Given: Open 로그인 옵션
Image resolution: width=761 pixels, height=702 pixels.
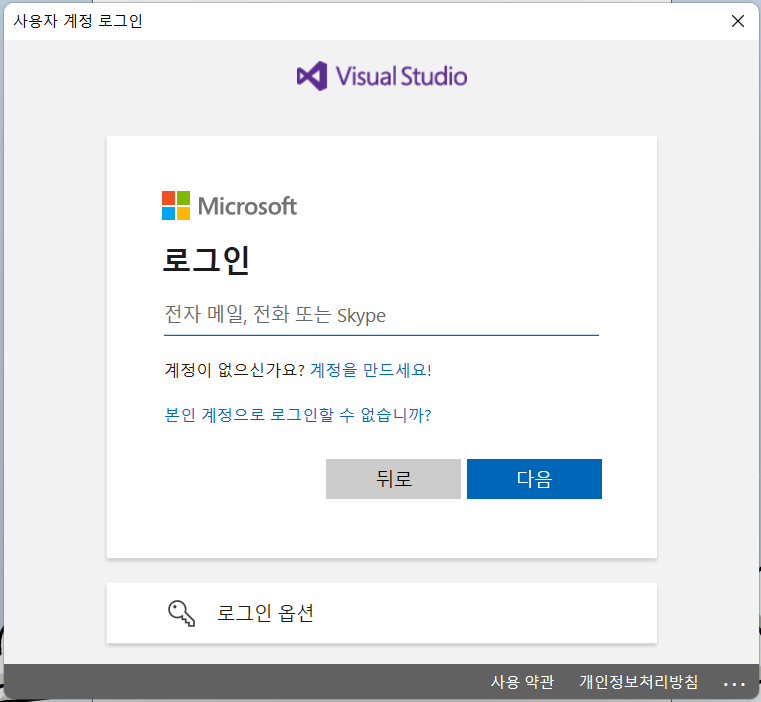Looking at the screenshot, I should pos(381,613).
